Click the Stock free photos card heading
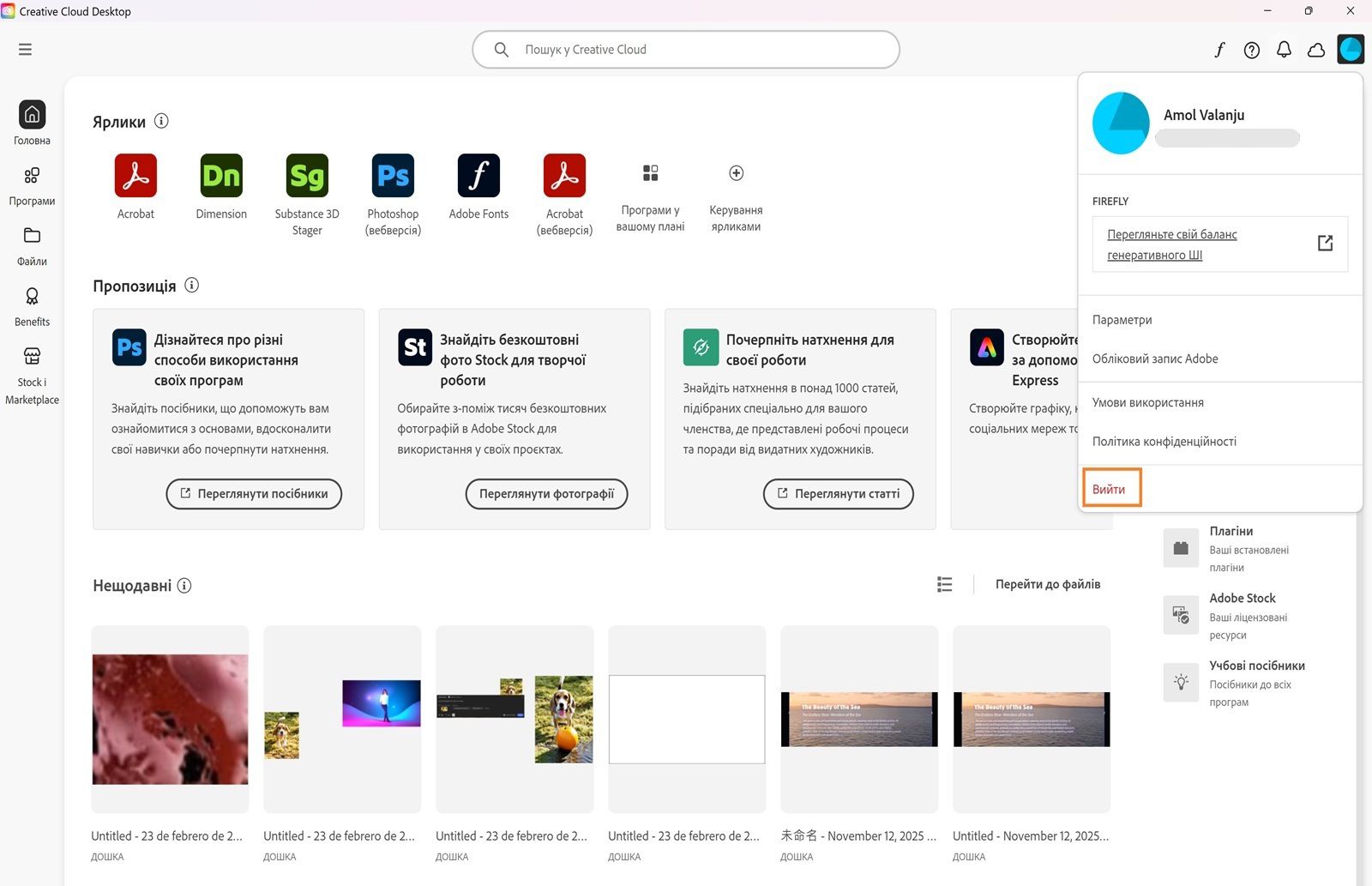Screen dimensions: 1372x886 tap(513, 360)
